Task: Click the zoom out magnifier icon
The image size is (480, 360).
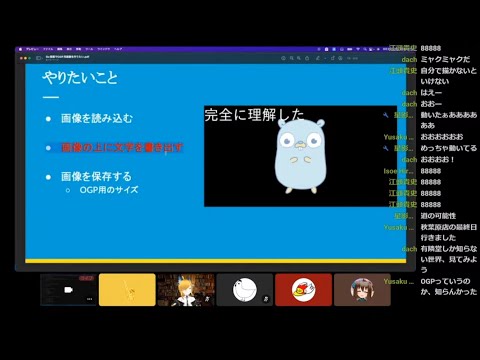Action: 292,58
